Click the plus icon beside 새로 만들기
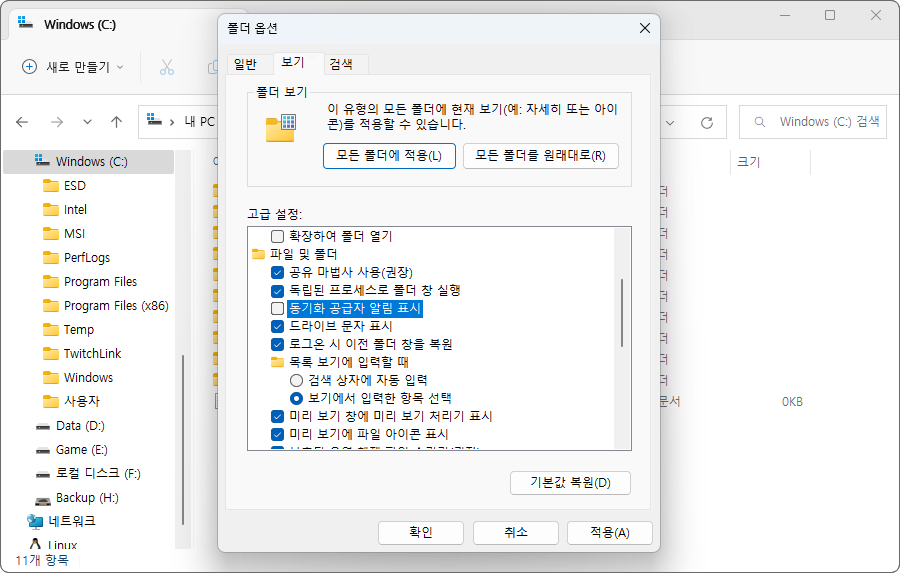This screenshot has width=900, height=573. 29,67
